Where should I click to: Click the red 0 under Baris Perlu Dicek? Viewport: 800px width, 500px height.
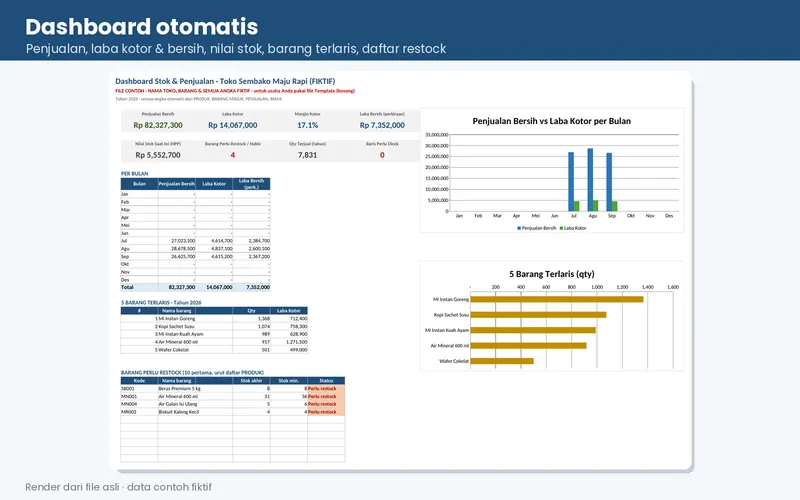pyautogui.click(x=382, y=155)
